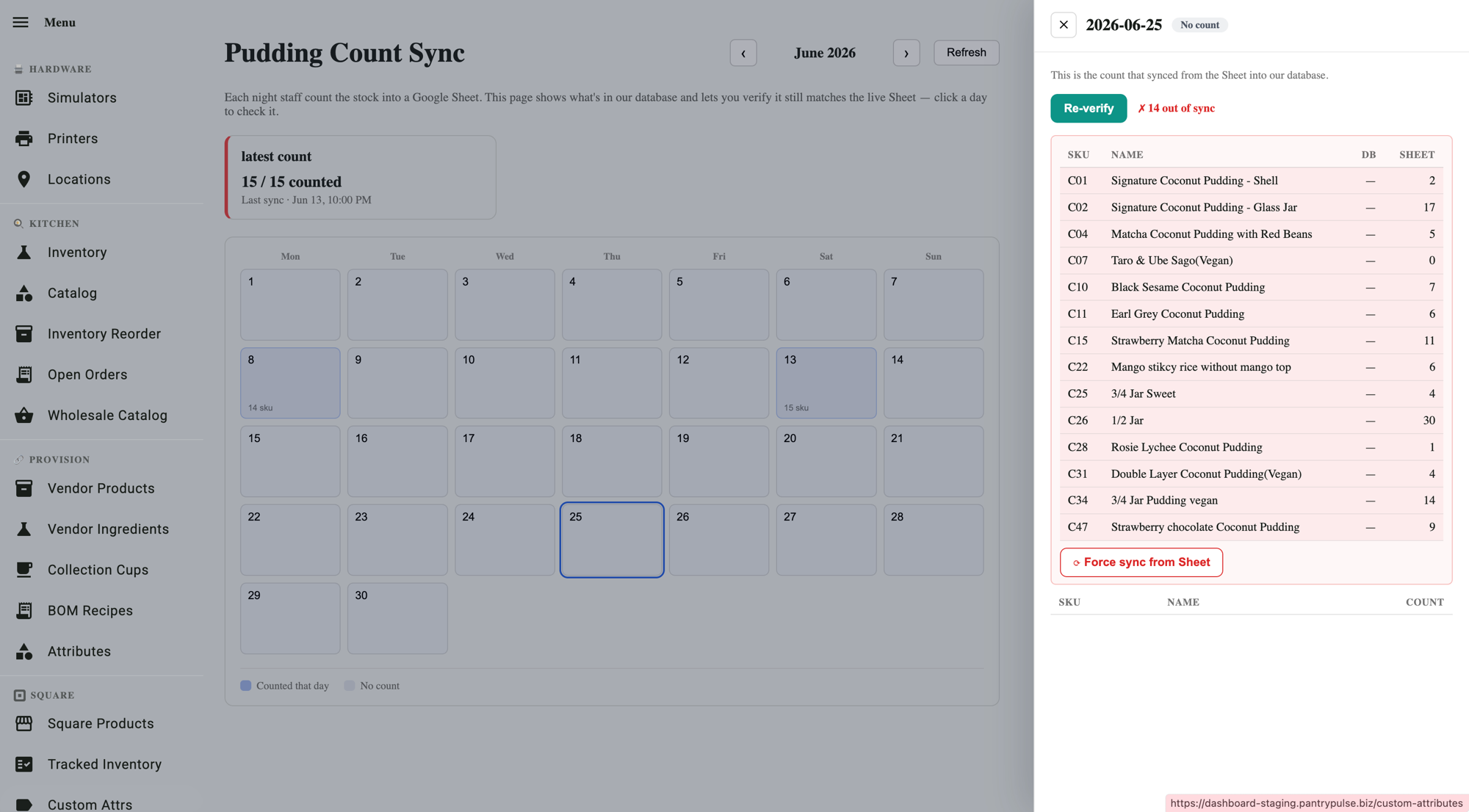The image size is (1469, 812).
Task: Open Inventory Reorder in sidebar
Action: pyautogui.click(x=104, y=334)
